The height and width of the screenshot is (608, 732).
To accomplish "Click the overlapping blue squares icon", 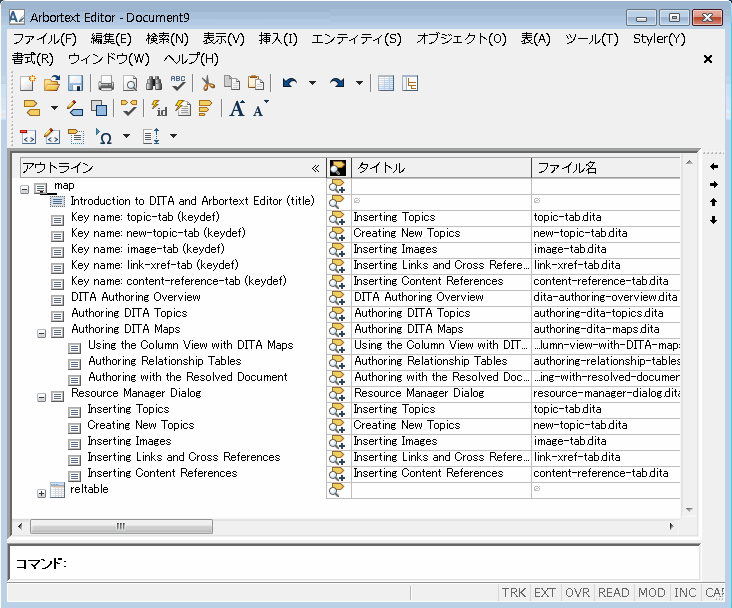I will pos(99,108).
